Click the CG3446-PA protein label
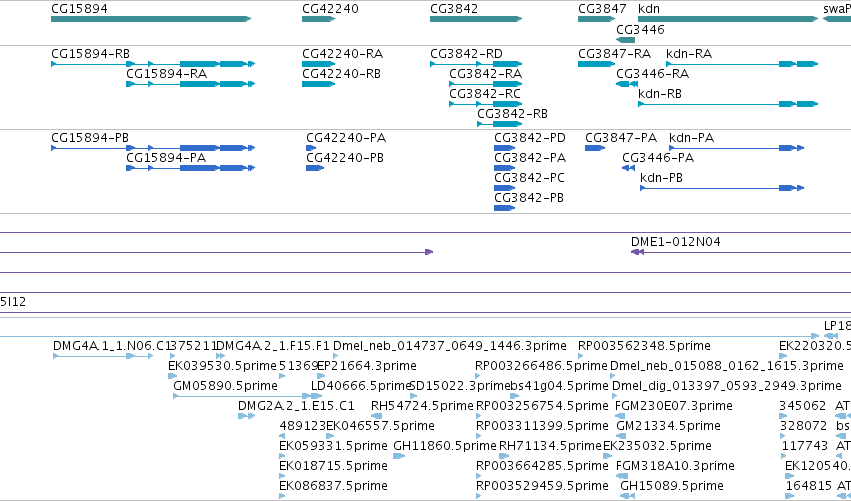Viewport: 851px width, 501px height. pyautogui.click(x=658, y=158)
